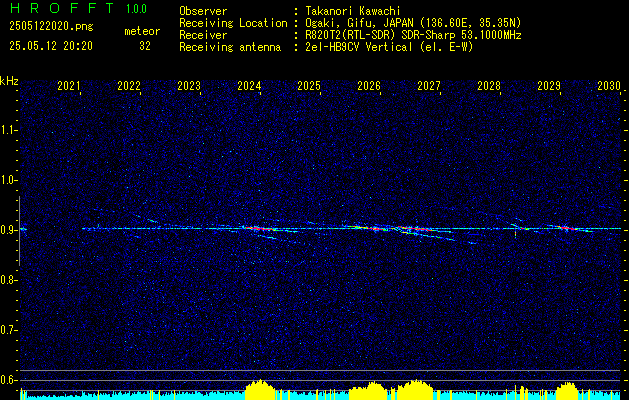This screenshot has height=400, width=629.
Task: Click the 0.9 kHz frequency label
Action: (7, 230)
